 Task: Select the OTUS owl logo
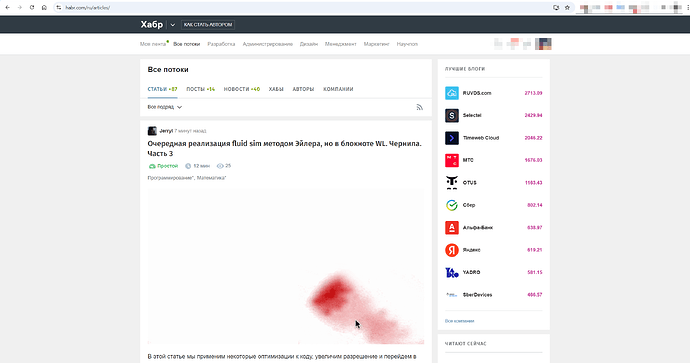point(451,183)
